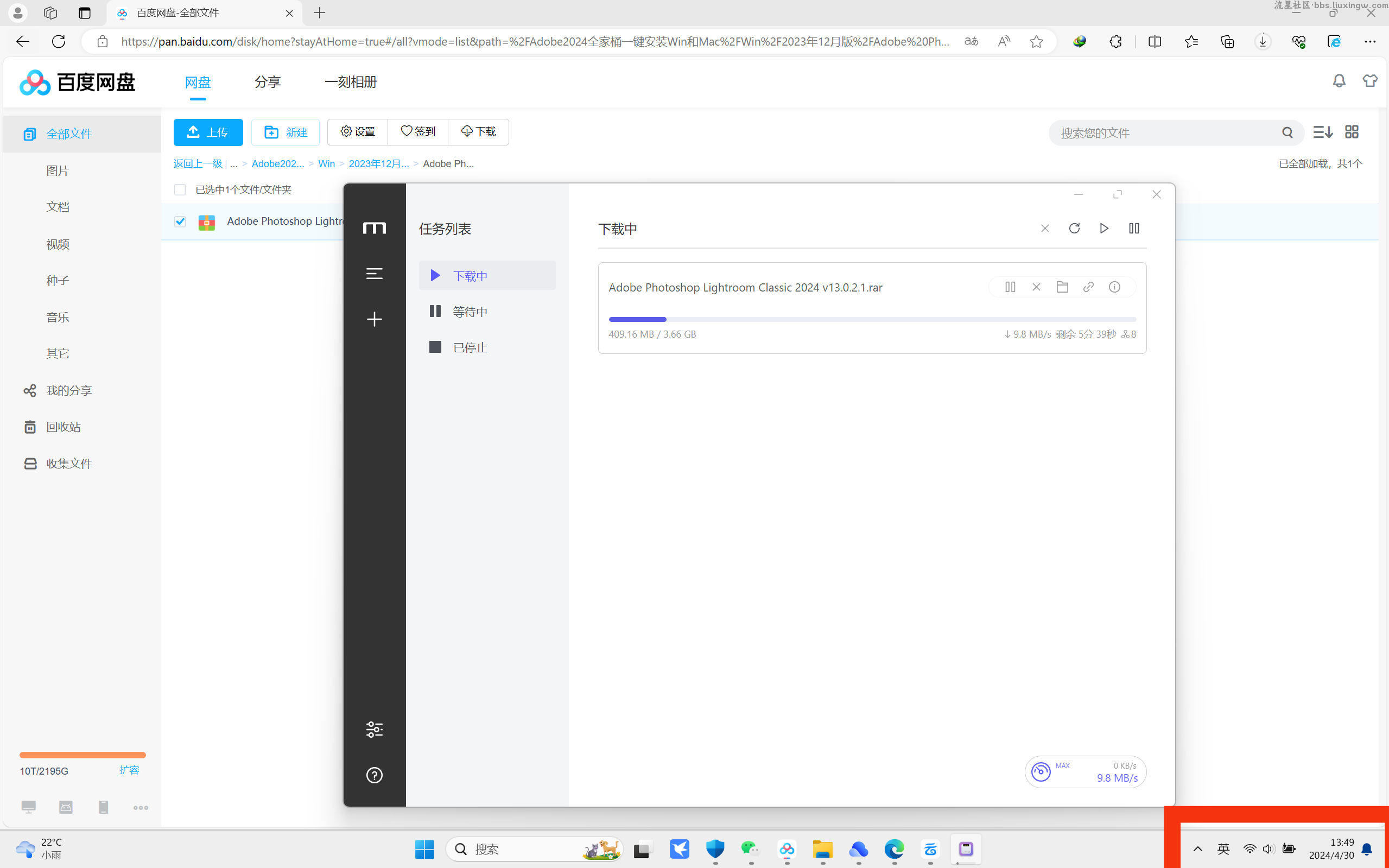Select 文档 in the sidebar
This screenshot has height=868, width=1389.
pyautogui.click(x=58, y=207)
